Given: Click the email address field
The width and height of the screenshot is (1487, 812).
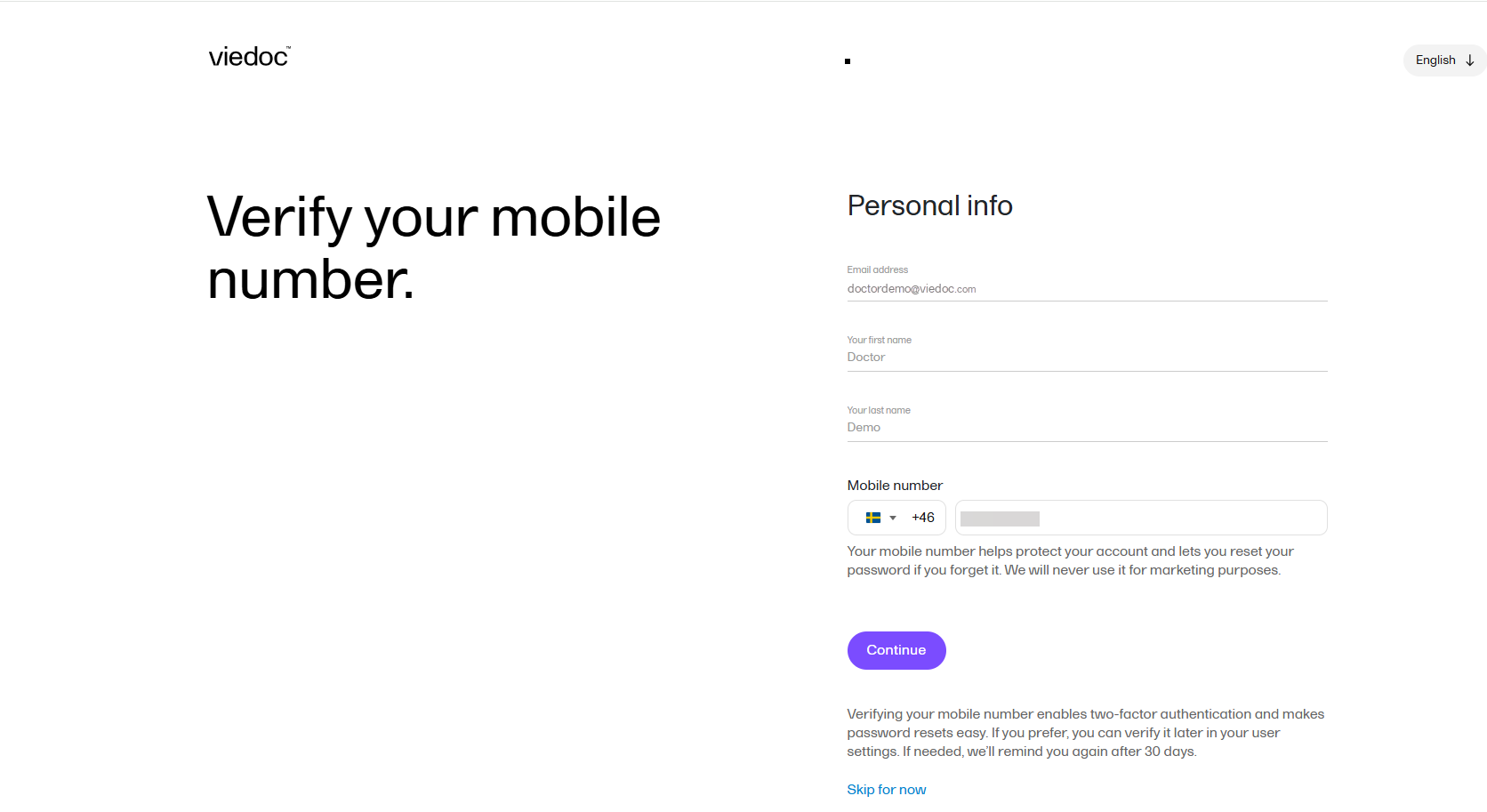Looking at the screenshot, I should [1087, 289].
